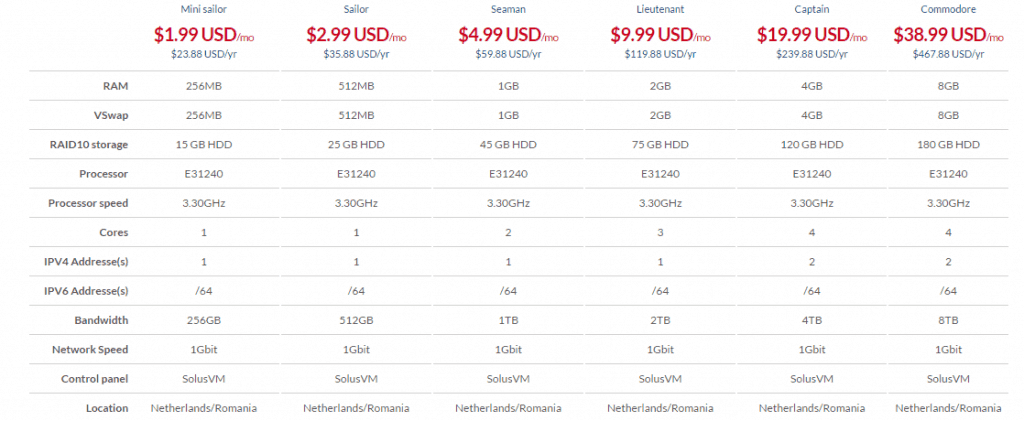Choose the Seaman plan title
Image resolution: width=1024 pixels, height=421 pixels.
508,10
